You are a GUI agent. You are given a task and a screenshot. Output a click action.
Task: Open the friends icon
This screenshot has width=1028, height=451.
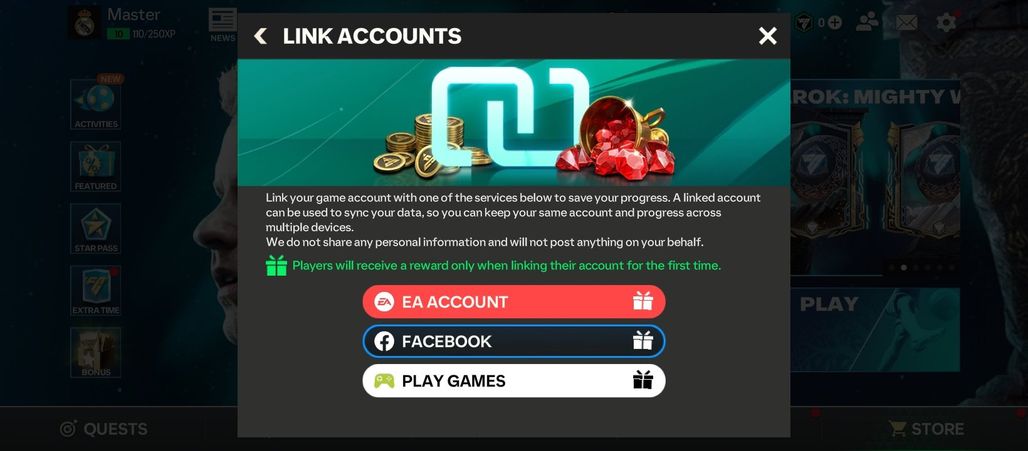point(867,22)
